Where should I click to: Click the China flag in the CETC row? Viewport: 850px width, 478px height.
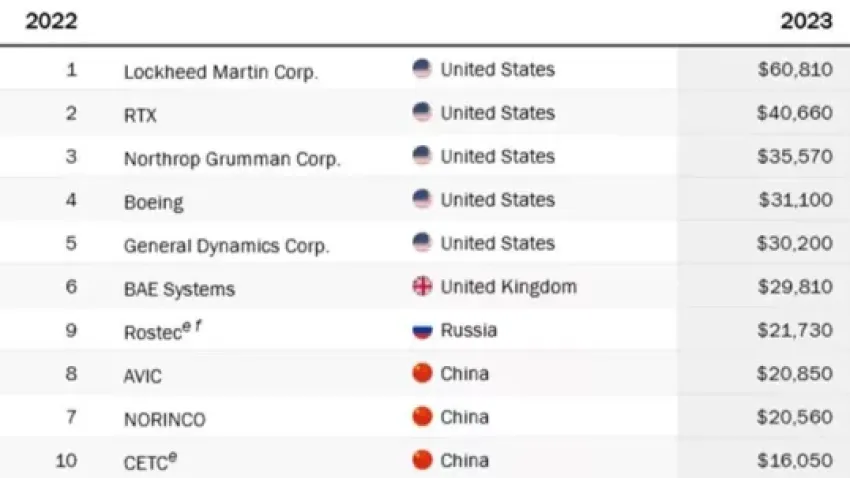pos(422,460)
